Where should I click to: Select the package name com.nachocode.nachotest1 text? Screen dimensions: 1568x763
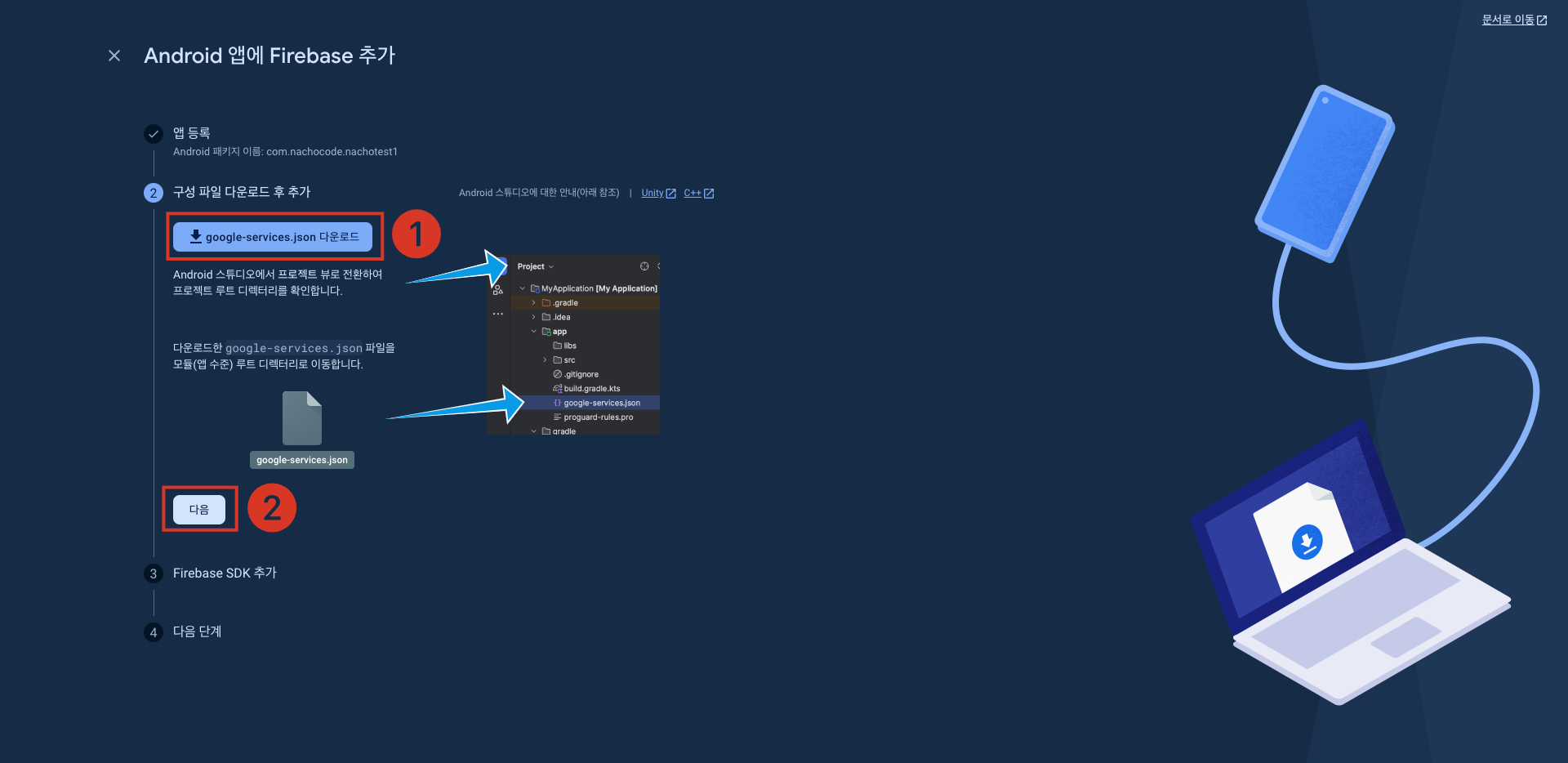click(x=332, y=152)
